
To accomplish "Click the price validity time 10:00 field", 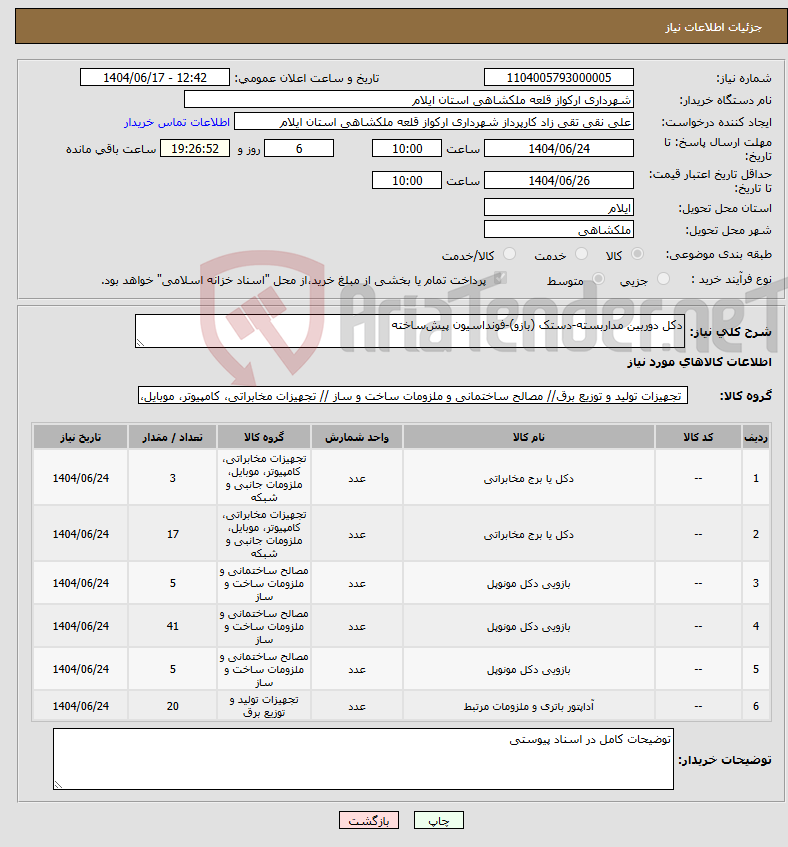I will [407, 180].
